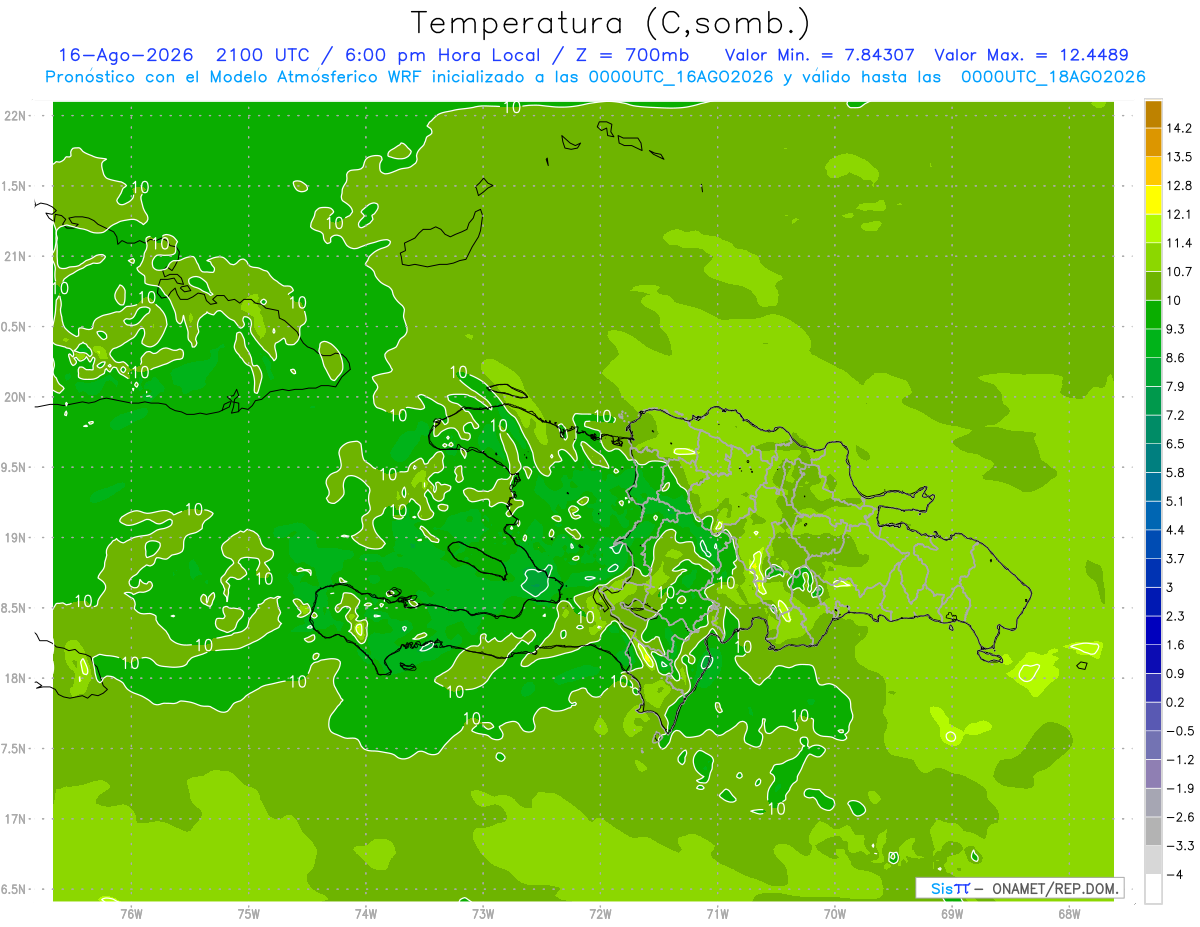Select the '69W' longitude axis label
The image size is (1200, 927).
[952, 913]
